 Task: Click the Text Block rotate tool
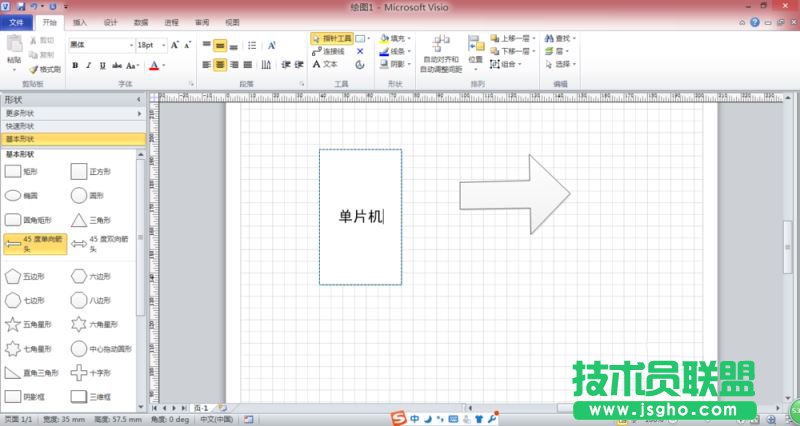360,64
